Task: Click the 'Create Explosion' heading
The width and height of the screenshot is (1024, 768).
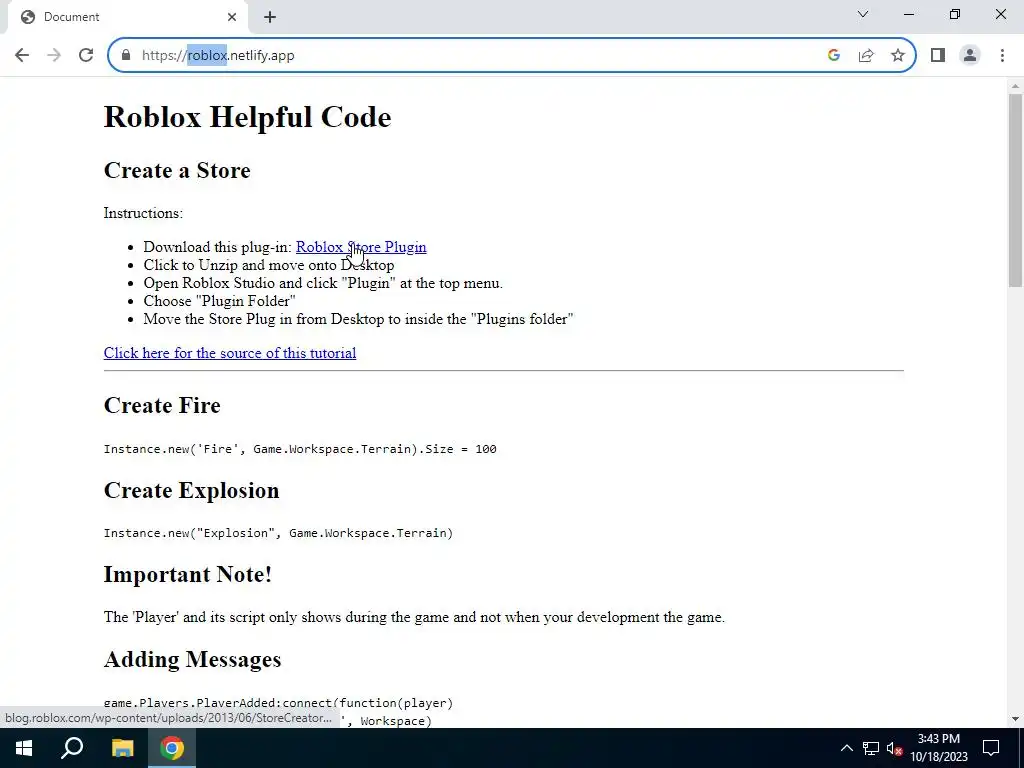Action: [191, 490]
